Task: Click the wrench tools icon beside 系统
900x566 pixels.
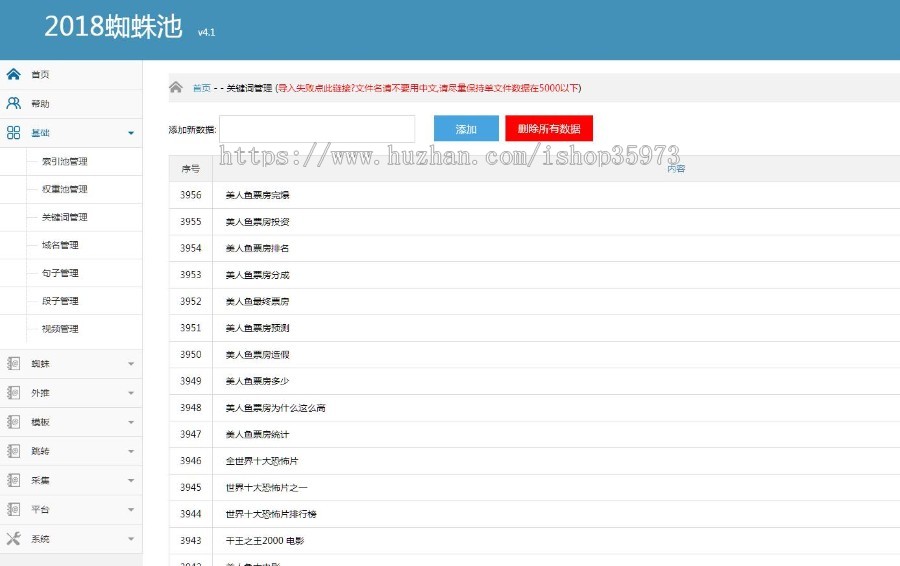Action: (14, 538)
